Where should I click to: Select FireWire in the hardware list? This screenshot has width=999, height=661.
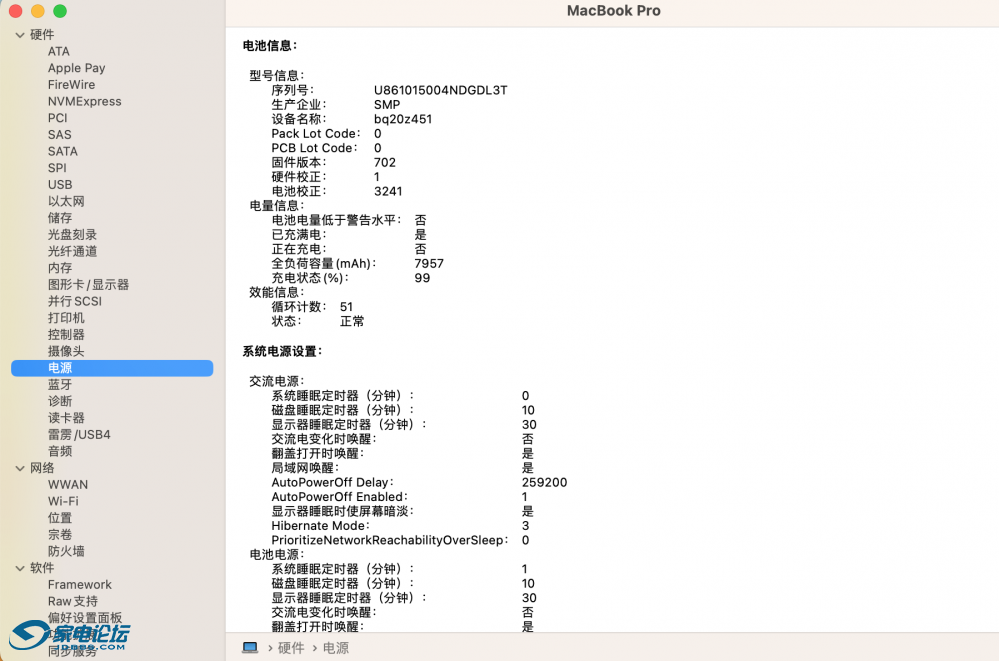[x=71, y=85]
